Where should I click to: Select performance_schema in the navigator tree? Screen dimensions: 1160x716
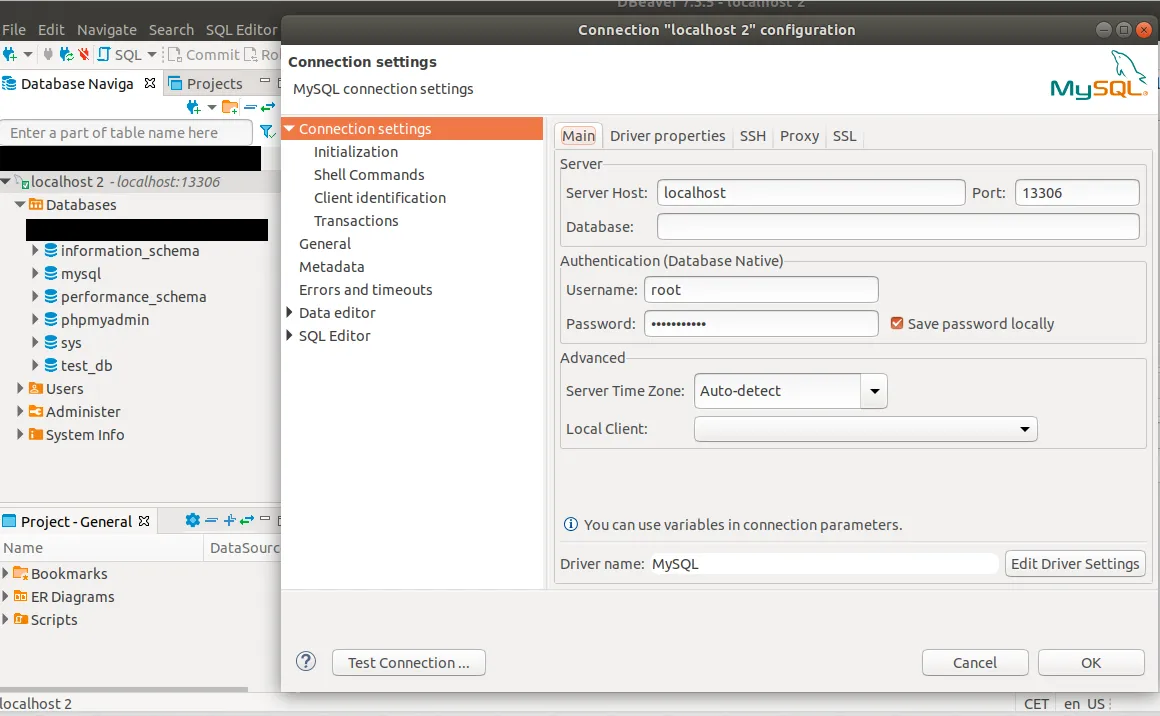coord(133,297)
